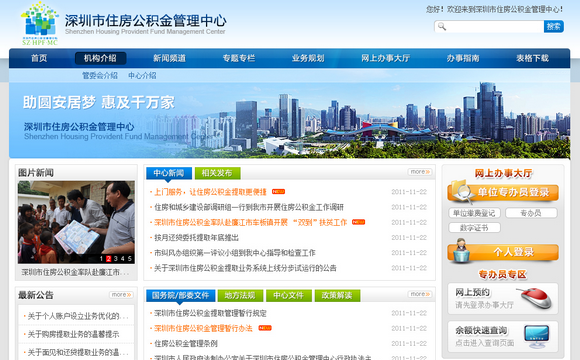Open news 上门服务，让住房公积金提取更便捷
580x360 pixels.
pos(210,192)
